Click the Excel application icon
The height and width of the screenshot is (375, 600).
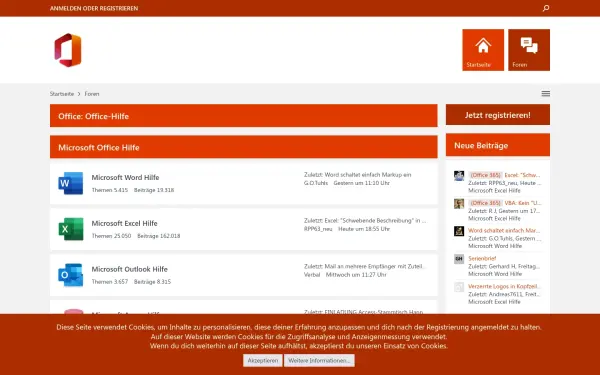point(71,229)
